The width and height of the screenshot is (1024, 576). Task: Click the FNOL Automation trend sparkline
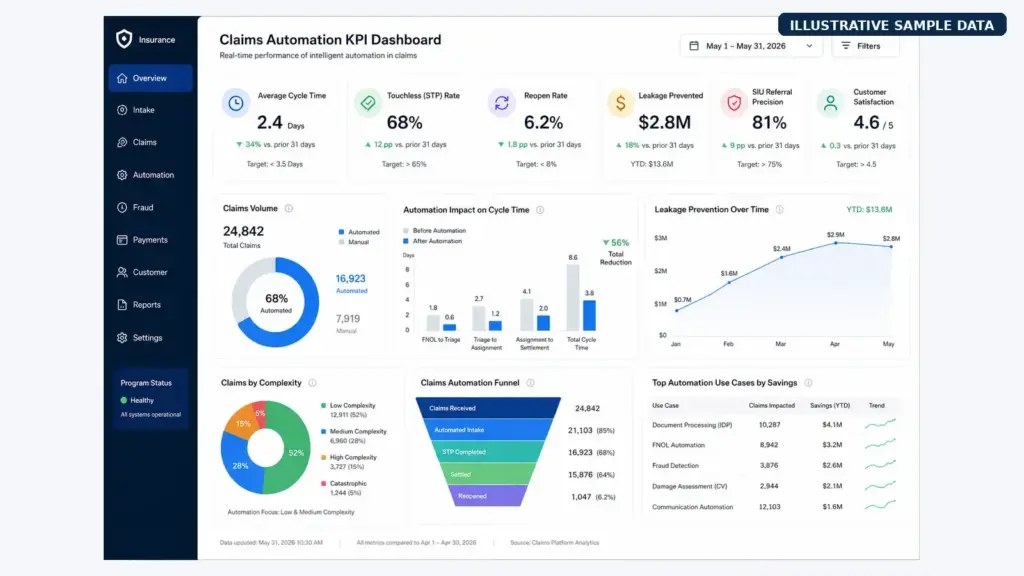[880, 445]
